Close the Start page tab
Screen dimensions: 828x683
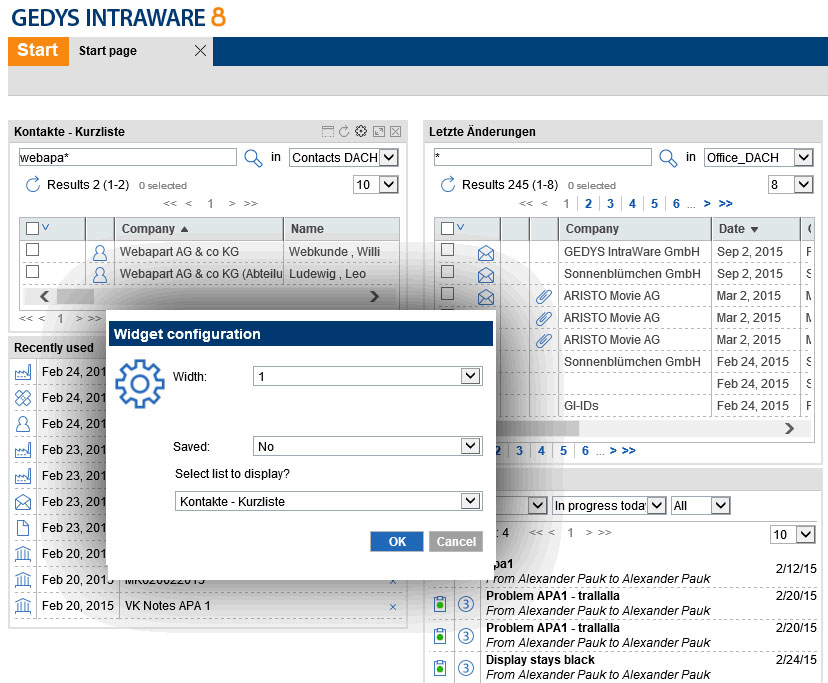pos(200,51)
